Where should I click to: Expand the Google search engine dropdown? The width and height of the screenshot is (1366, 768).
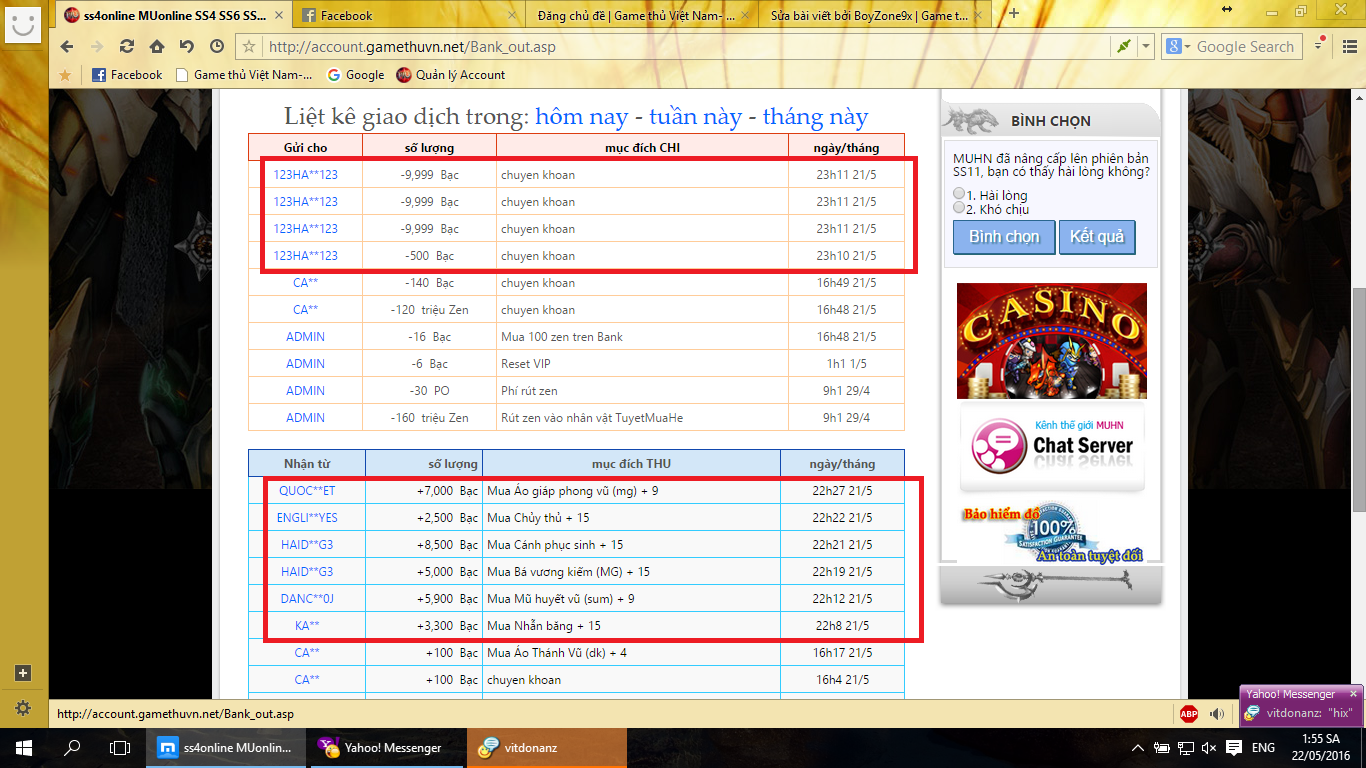[x=1176, y=47]
